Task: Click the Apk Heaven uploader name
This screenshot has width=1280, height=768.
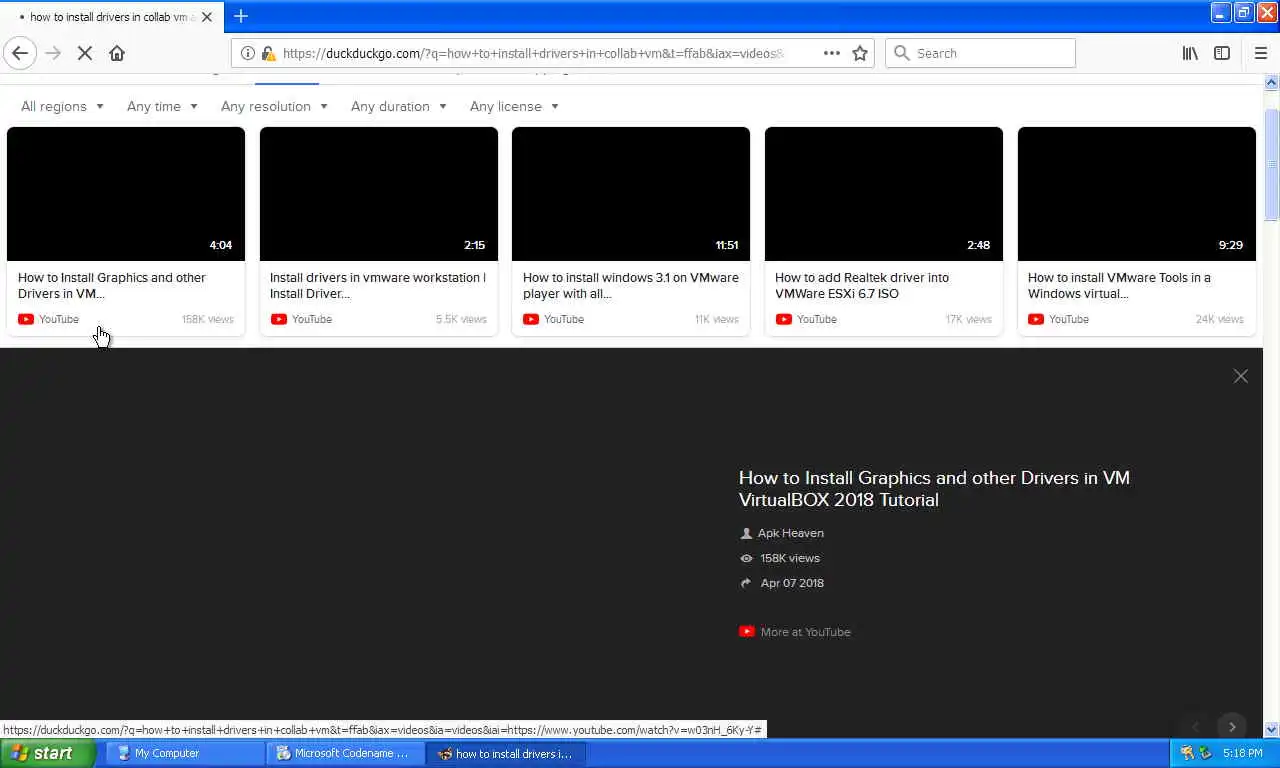Action: pyautogui.click(x=791, y=533)
